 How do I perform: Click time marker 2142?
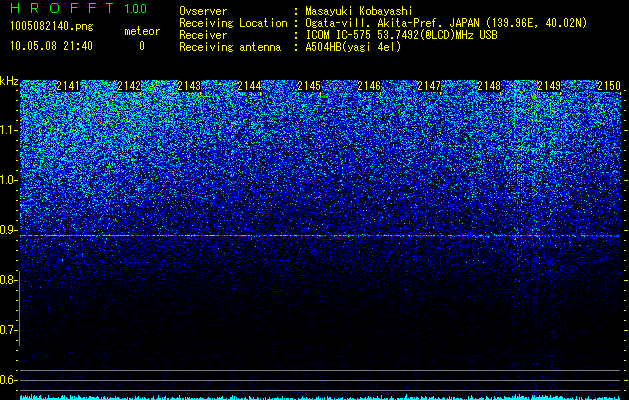tap(129, 86)
